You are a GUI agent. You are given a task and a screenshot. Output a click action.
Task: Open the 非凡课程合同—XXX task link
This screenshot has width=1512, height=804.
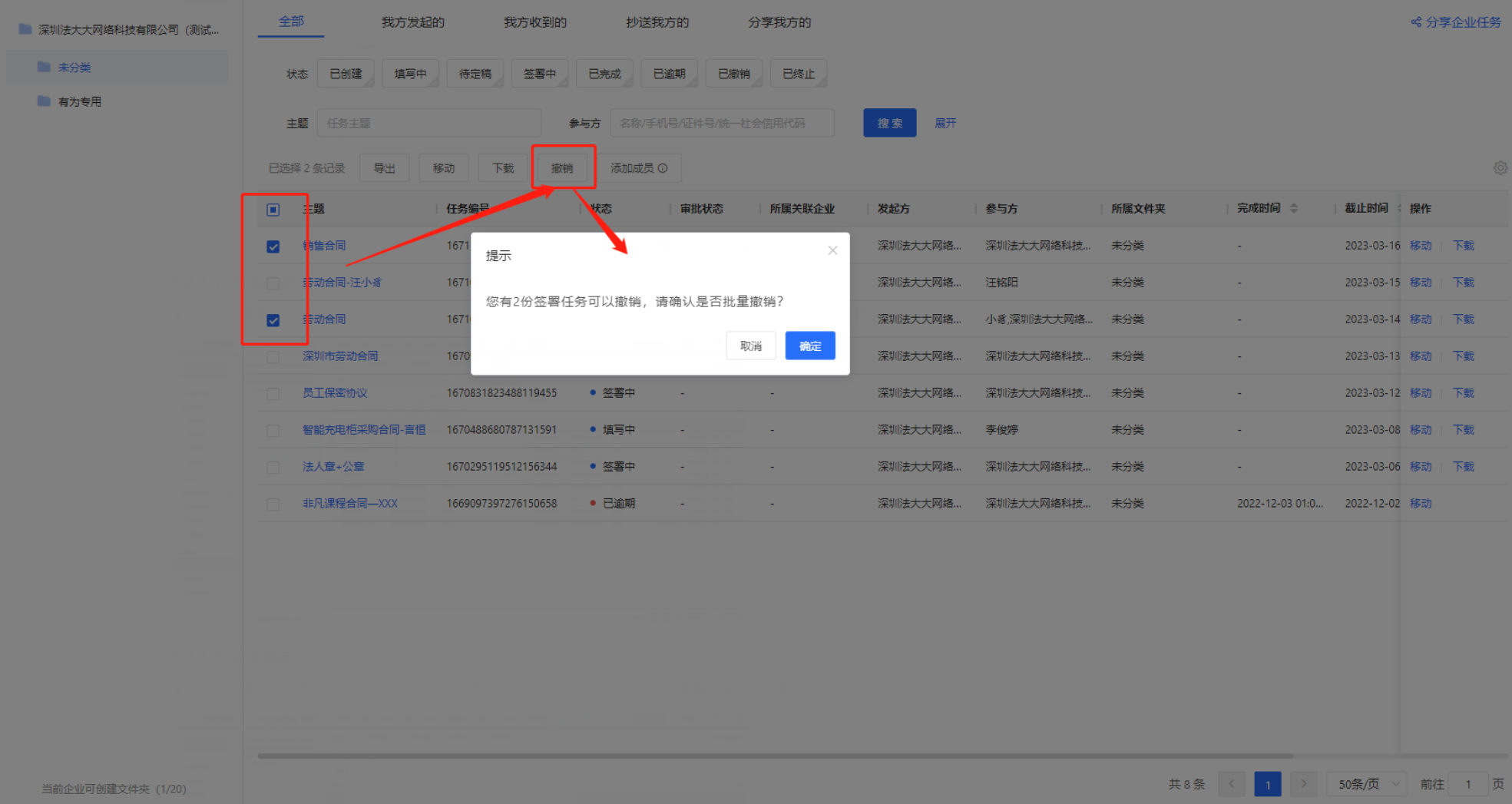click(350, 504)
